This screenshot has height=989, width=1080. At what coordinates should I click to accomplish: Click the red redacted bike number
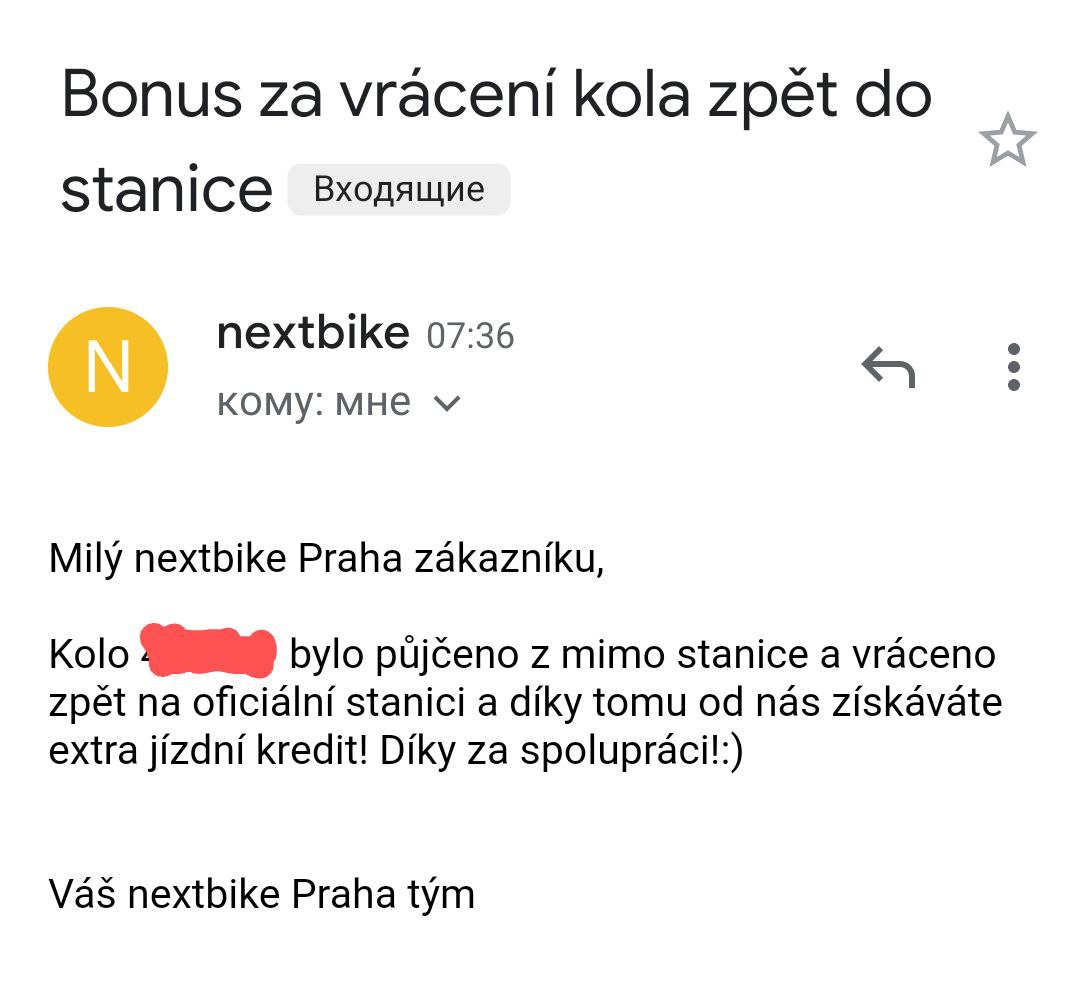pyautogui.click(x=208, y=650)
